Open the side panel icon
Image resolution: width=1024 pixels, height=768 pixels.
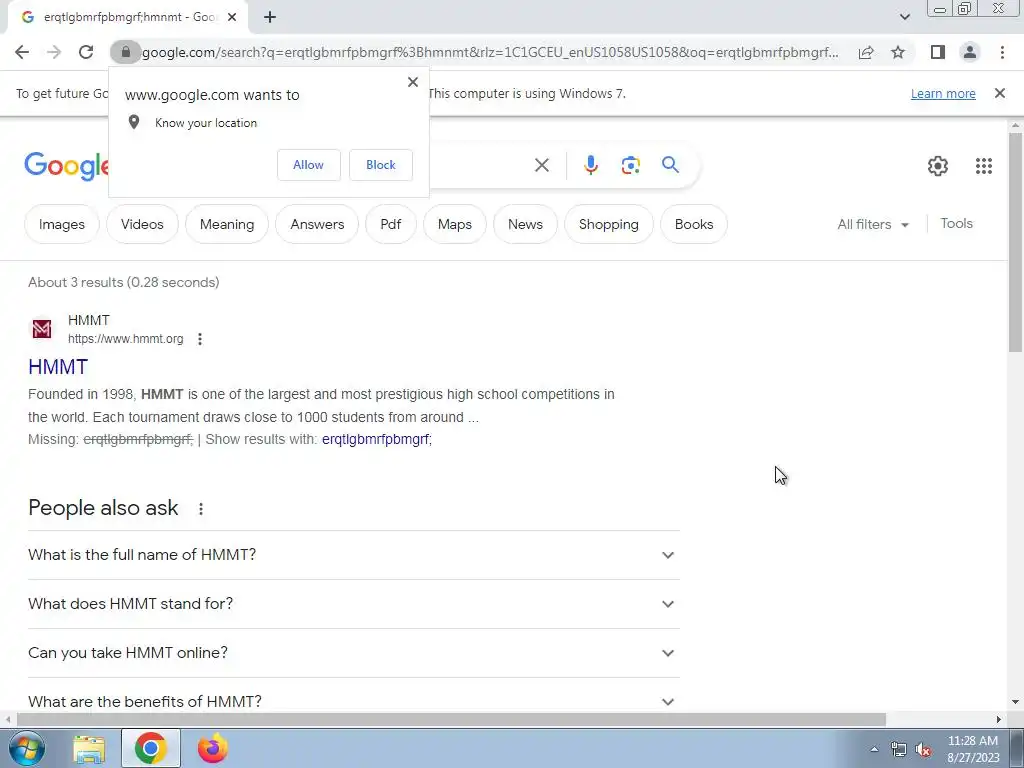pyautogui.click(x=938, y=52)
